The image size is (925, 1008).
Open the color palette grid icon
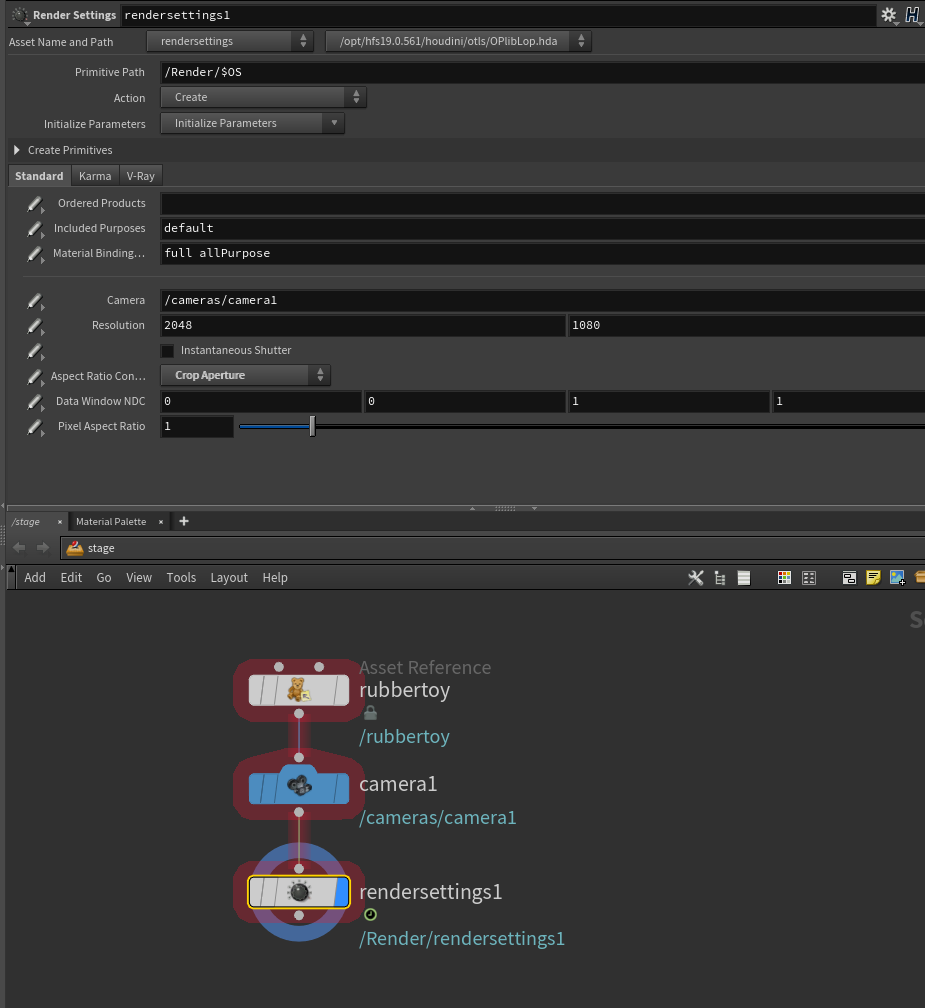pos(784,578)
